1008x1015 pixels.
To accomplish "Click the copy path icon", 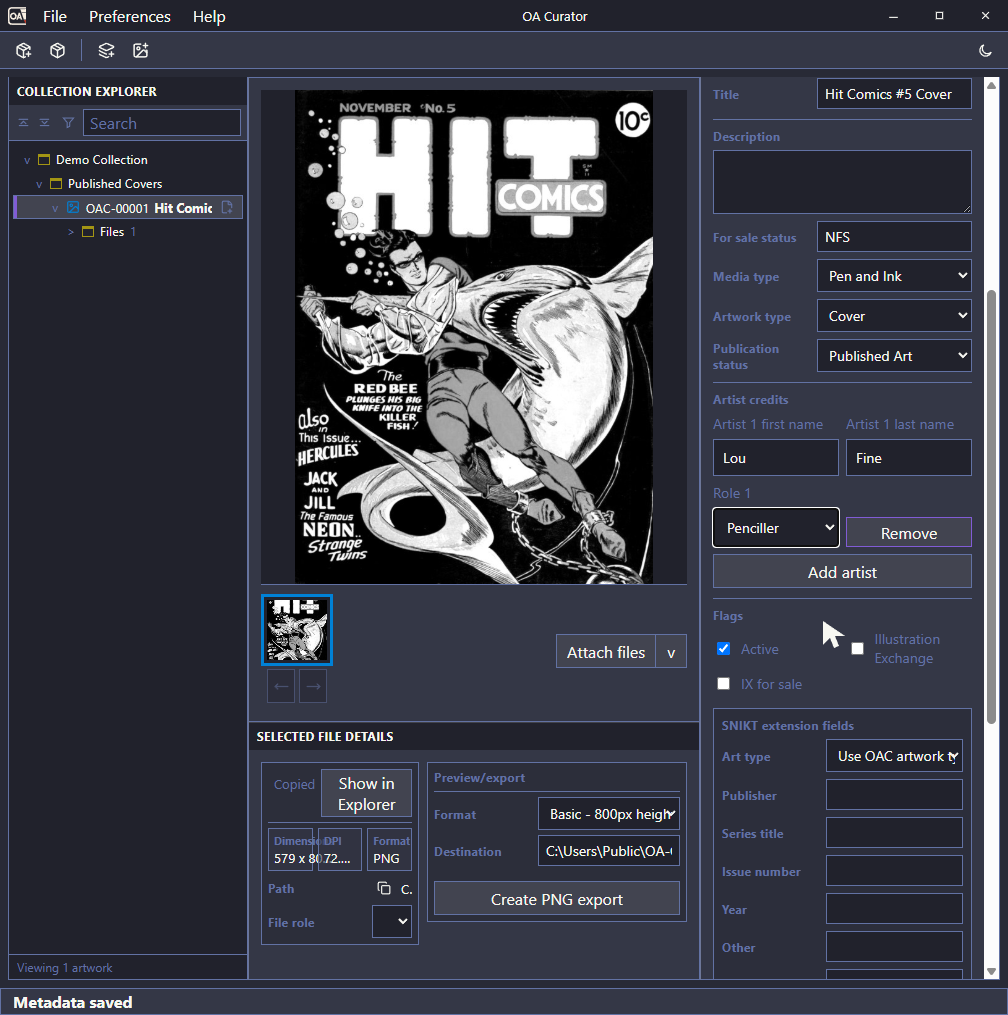I will pos(384,888).
